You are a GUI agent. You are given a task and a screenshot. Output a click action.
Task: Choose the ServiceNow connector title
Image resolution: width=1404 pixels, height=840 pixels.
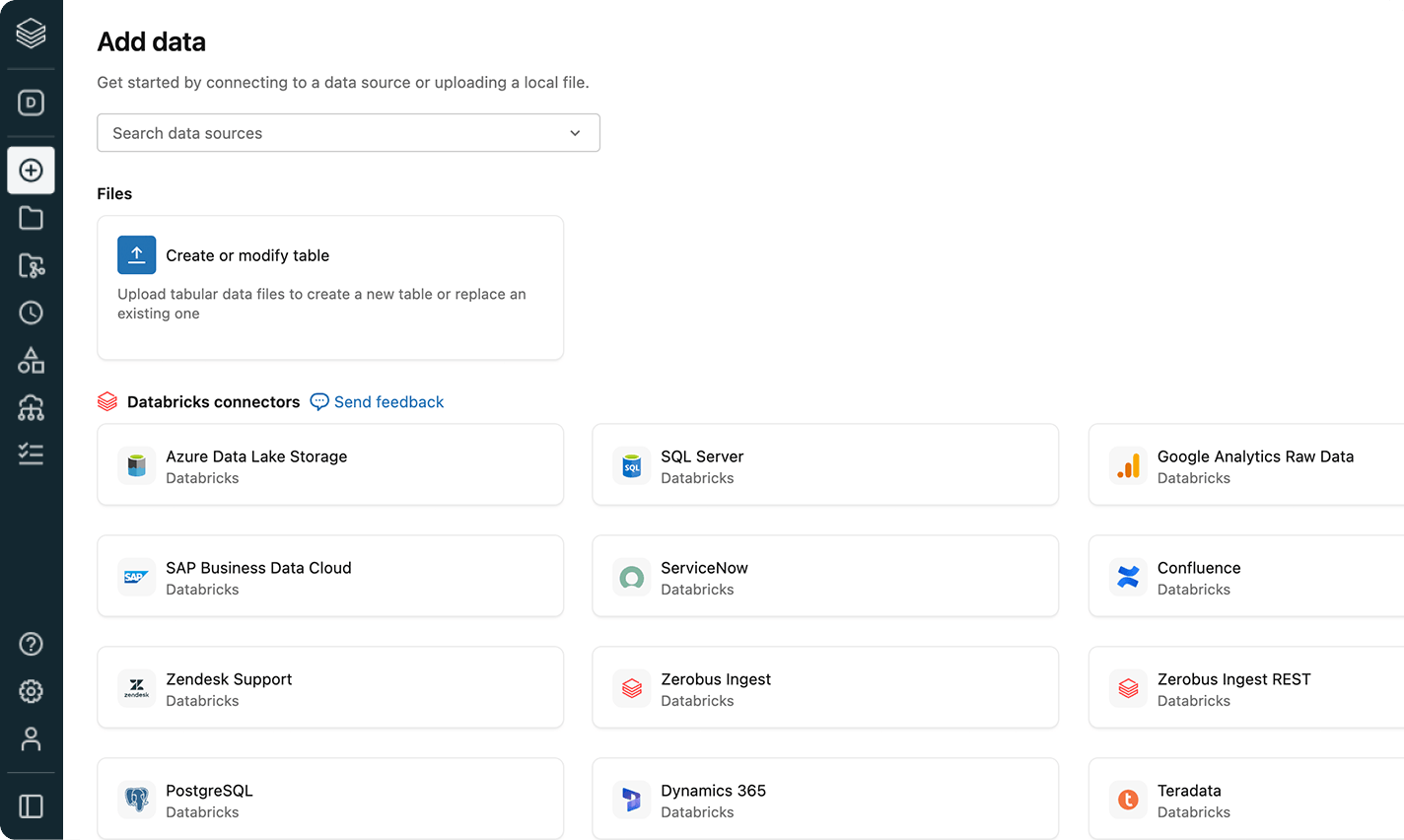[x=704, y=568]
